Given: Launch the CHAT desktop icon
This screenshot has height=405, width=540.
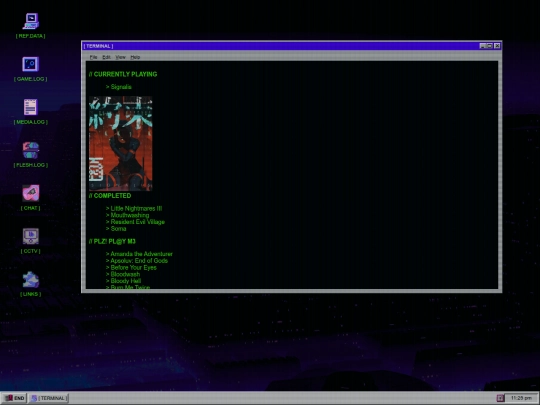Looking at the screenshot, I should click(31, 198).
